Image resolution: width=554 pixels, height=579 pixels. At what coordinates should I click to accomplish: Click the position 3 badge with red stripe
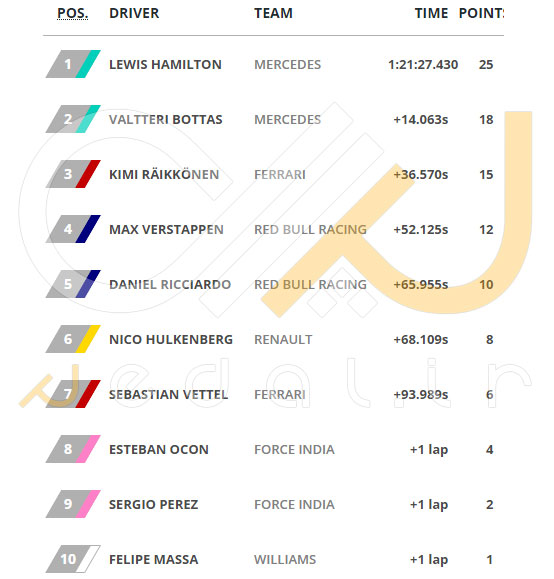point(73,174)
